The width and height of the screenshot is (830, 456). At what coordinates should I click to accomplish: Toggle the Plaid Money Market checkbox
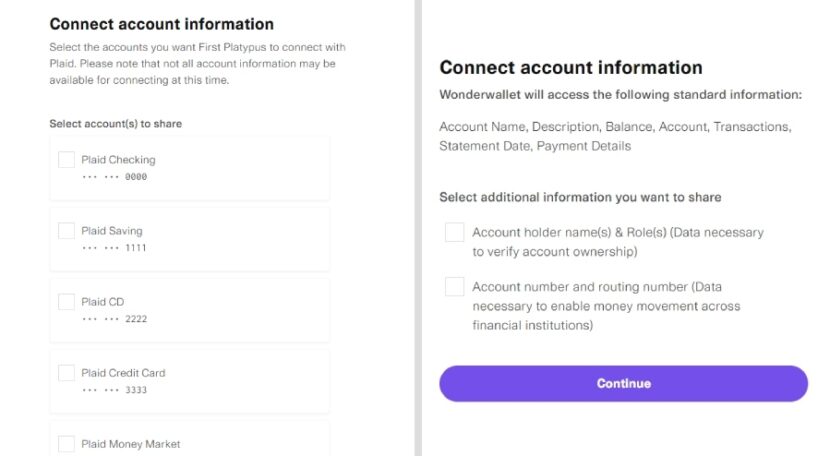tap(67, 444)
